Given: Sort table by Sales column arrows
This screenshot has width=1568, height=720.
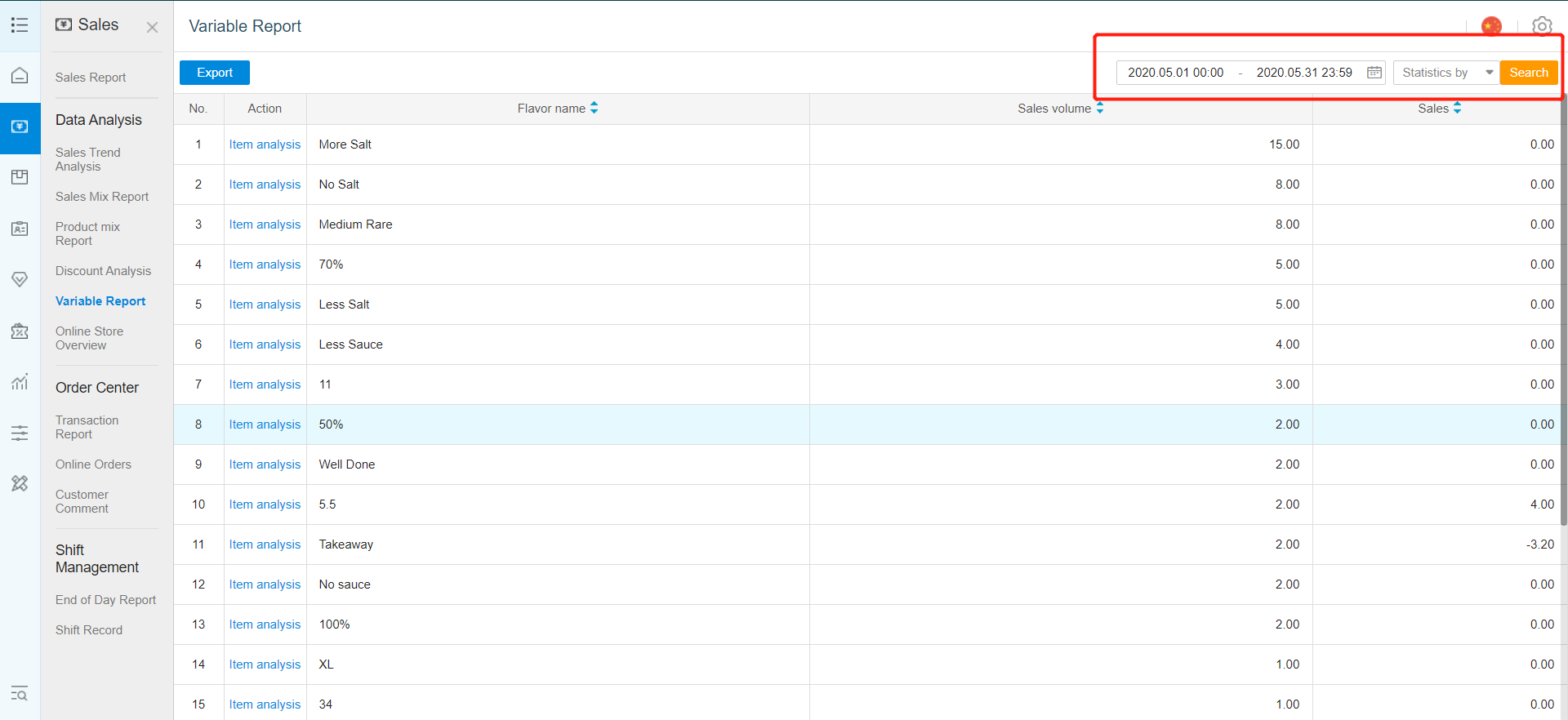Looking at the screenshot, I should tap(1457, 108).
